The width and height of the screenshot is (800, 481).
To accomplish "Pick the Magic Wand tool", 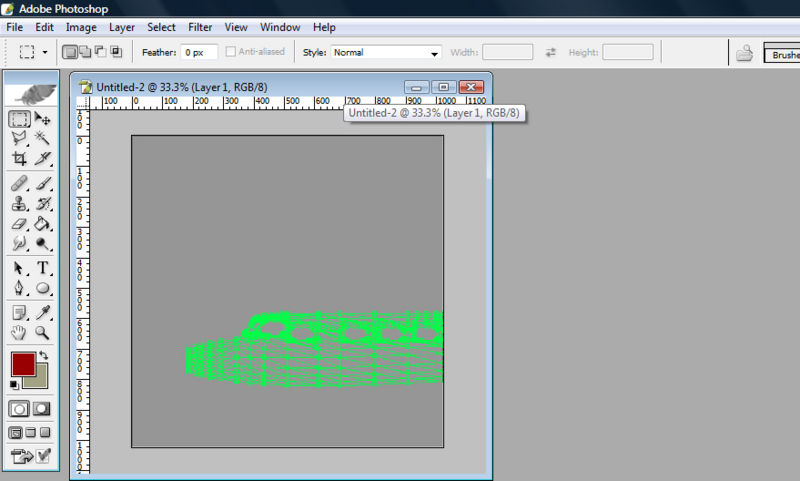I will click(x=43, y=139).
